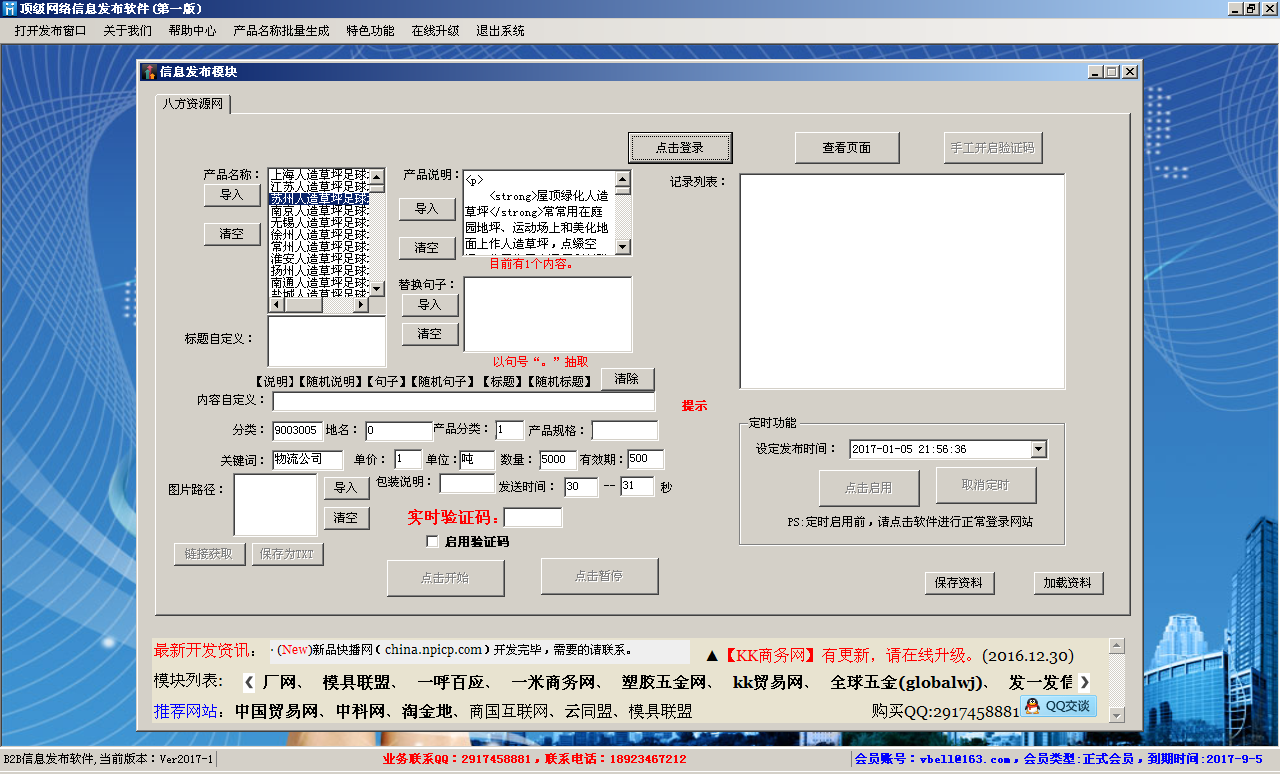
Task: Click 清空 button under 产品说明
Action: pos(427,247)
